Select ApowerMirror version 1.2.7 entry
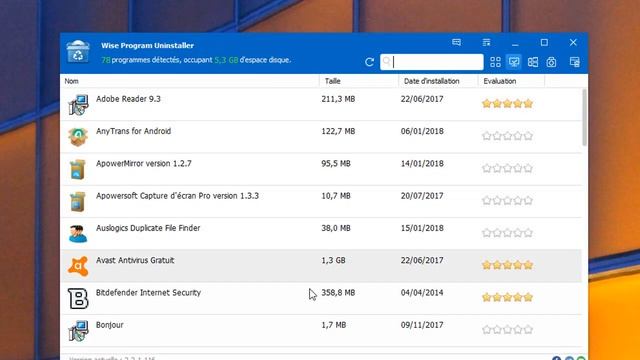 321,169
